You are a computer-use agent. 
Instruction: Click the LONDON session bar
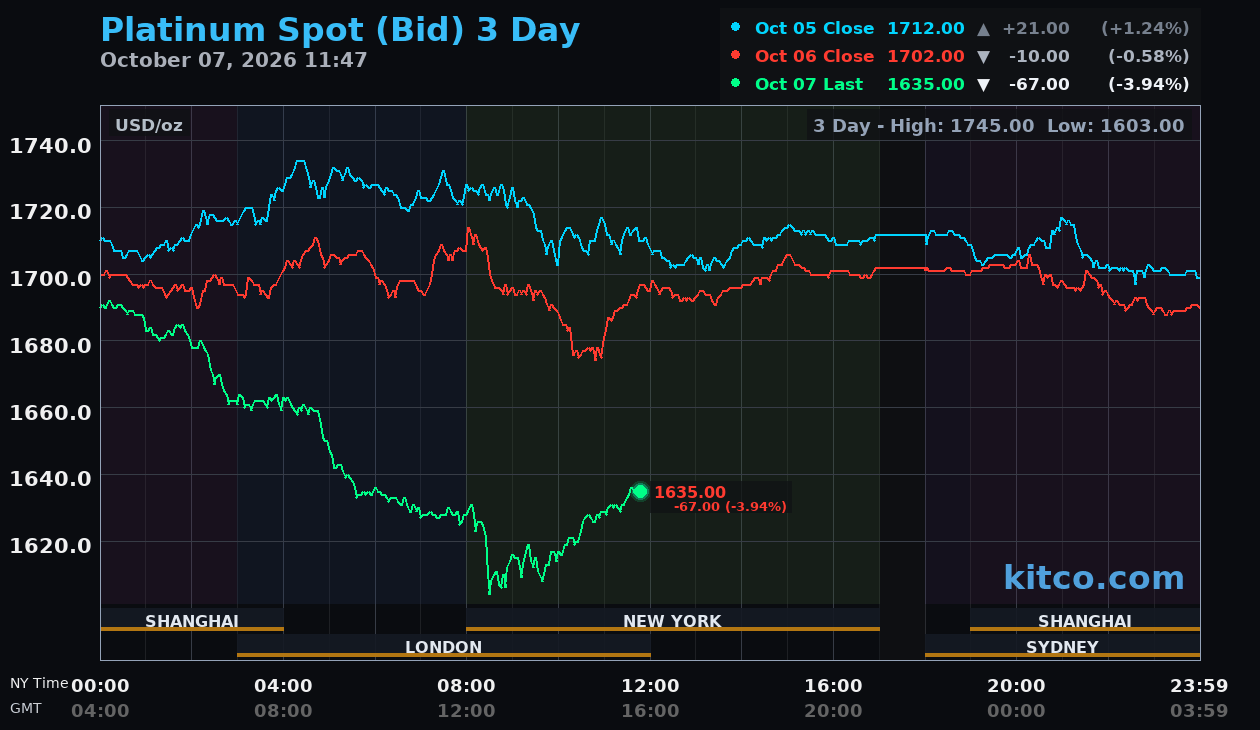444,646
